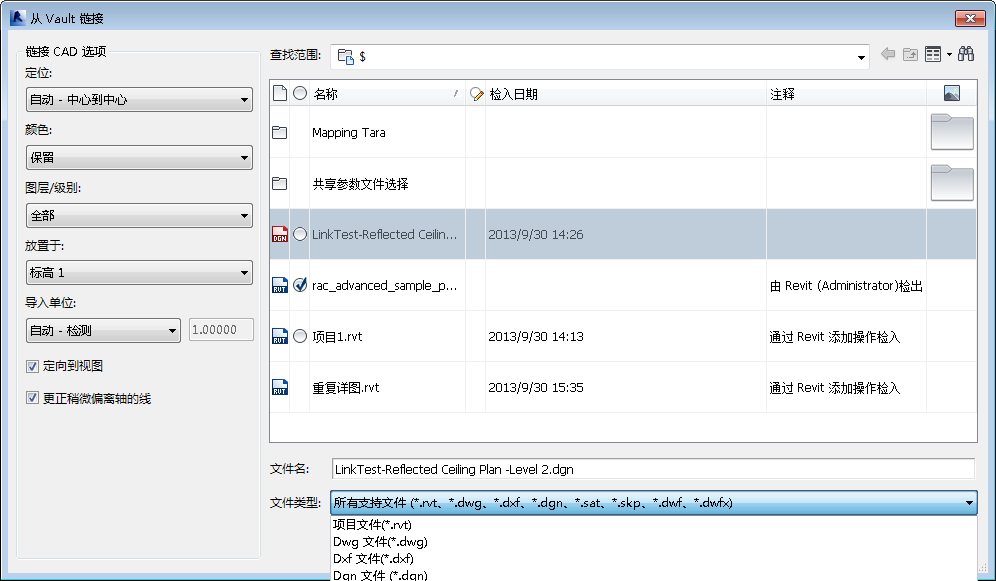
Task: Click the date 2013/9/30 14:26
Action: pos(535,234)
